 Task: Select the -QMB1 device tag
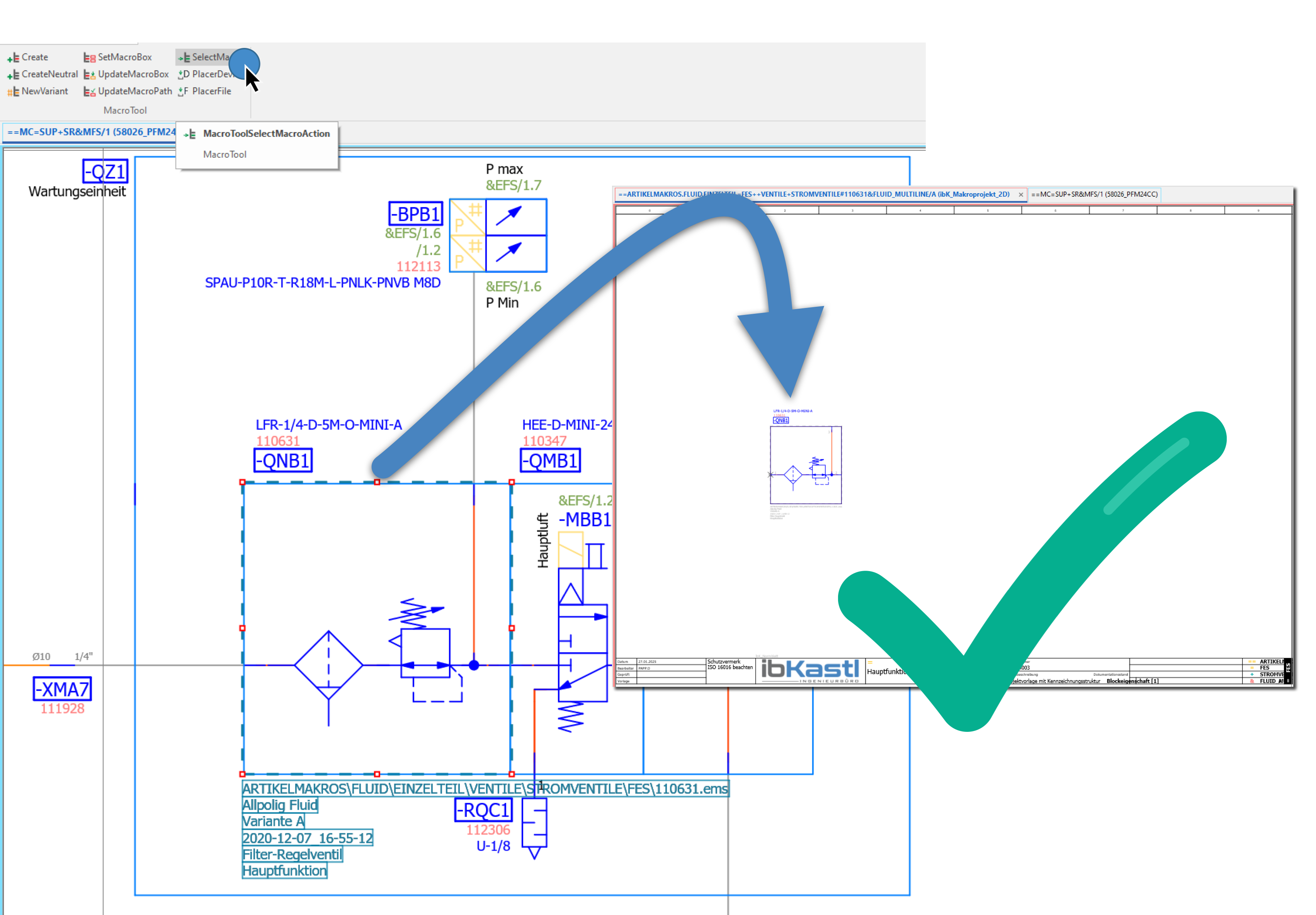click(550, 460)
